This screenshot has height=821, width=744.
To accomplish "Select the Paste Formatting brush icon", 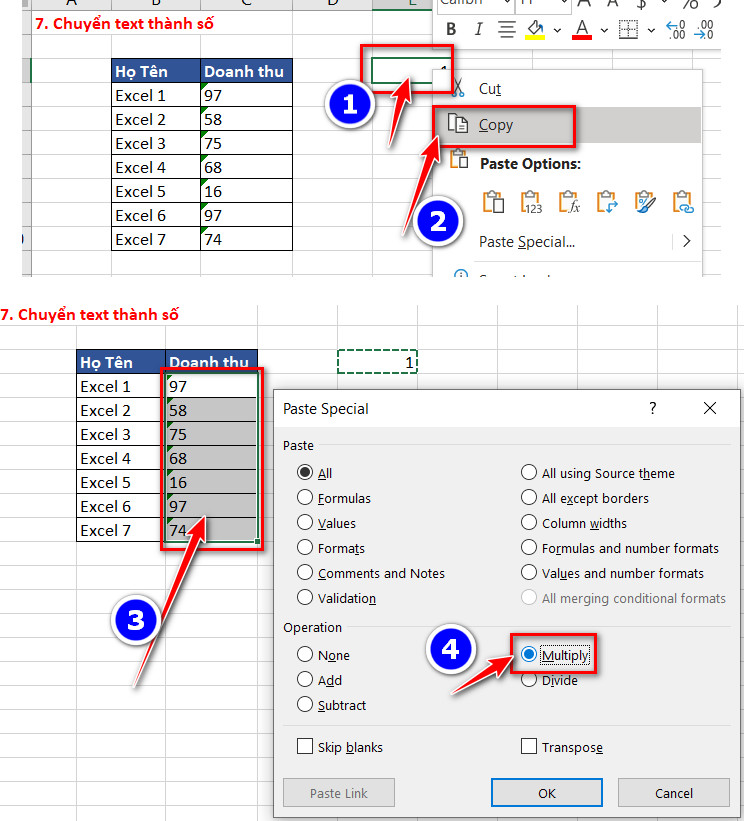I will [645, 203].
